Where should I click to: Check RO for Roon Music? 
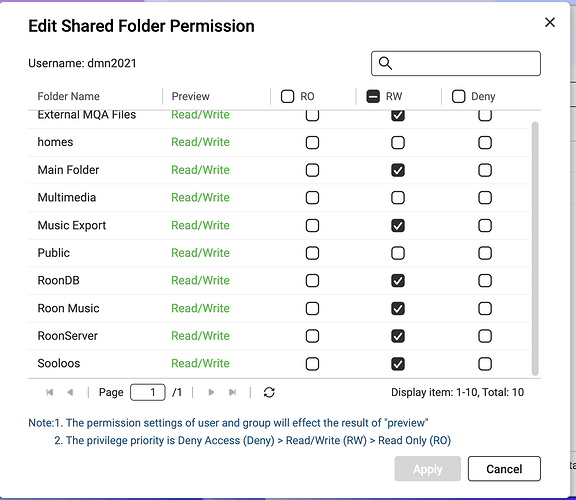click(x=312, y=309)
